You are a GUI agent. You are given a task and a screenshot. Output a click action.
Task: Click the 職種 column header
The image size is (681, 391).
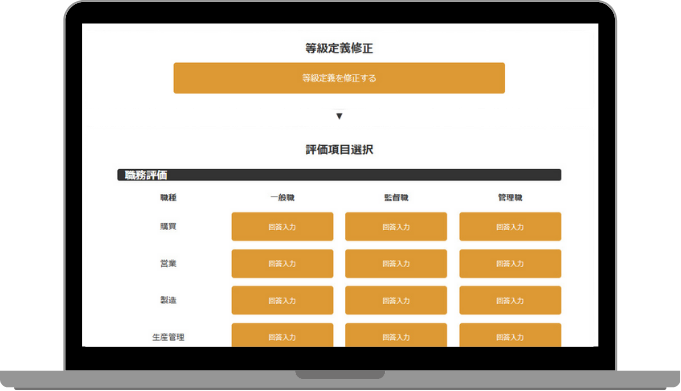[x=169, y=198]
